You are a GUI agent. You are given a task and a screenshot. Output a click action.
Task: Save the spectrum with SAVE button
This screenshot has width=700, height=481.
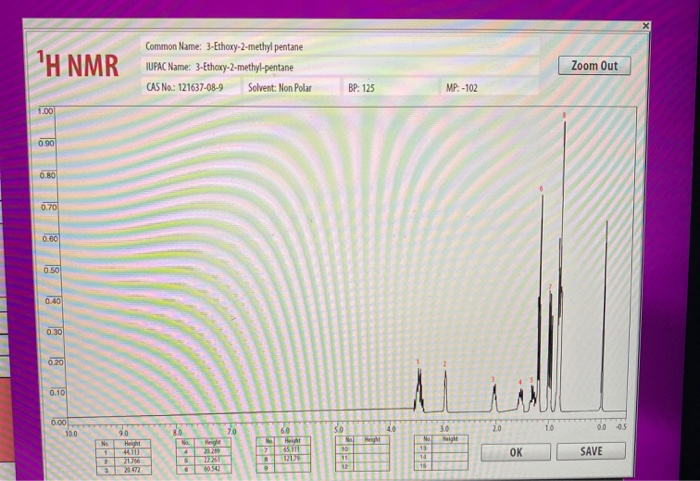[x=591, y=451]
